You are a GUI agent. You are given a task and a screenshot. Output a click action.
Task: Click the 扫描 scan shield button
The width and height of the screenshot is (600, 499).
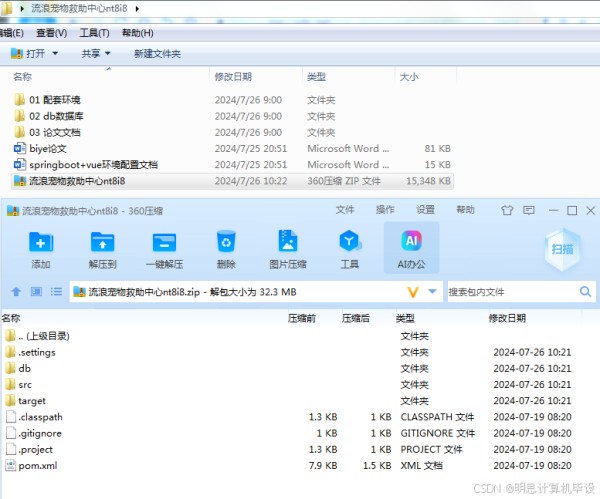coord(562,249)
